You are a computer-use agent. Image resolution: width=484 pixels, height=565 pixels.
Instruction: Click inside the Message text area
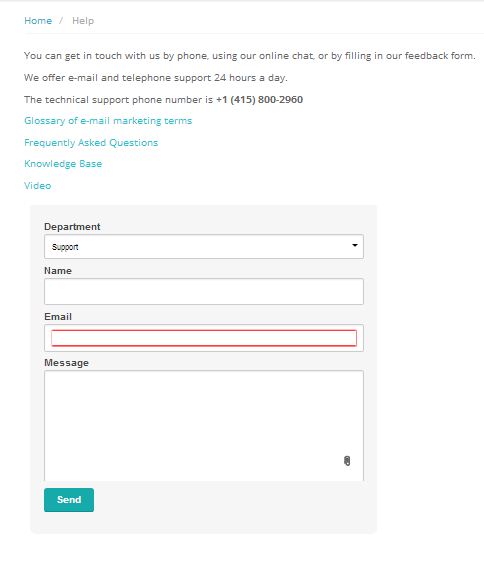[204, 425]
